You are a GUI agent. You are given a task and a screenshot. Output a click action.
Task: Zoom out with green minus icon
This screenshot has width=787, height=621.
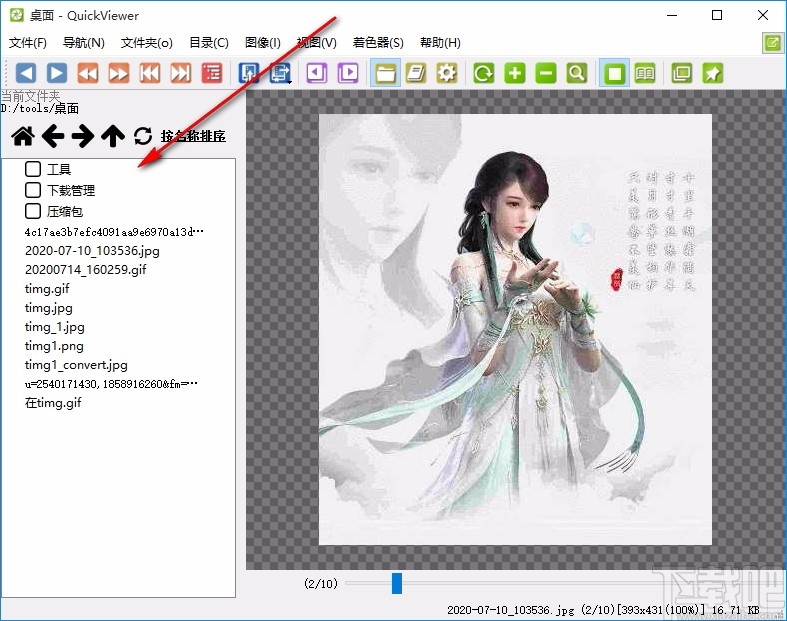point(546,73)
